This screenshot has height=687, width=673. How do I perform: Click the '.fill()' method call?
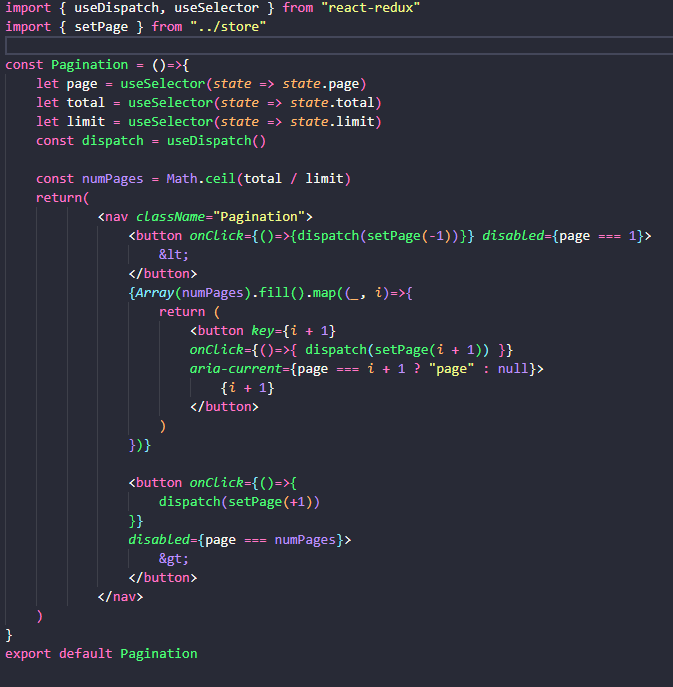(x=278, y=293)
